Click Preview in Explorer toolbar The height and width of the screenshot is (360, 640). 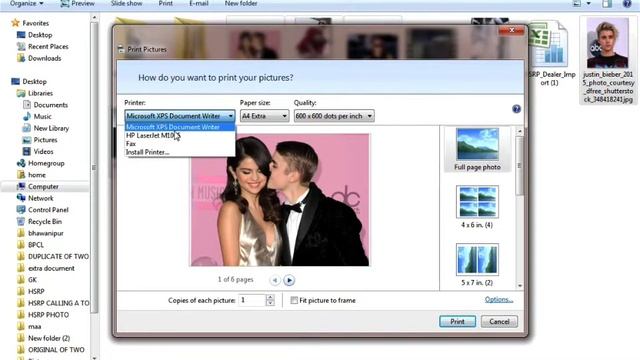(78, 3)
